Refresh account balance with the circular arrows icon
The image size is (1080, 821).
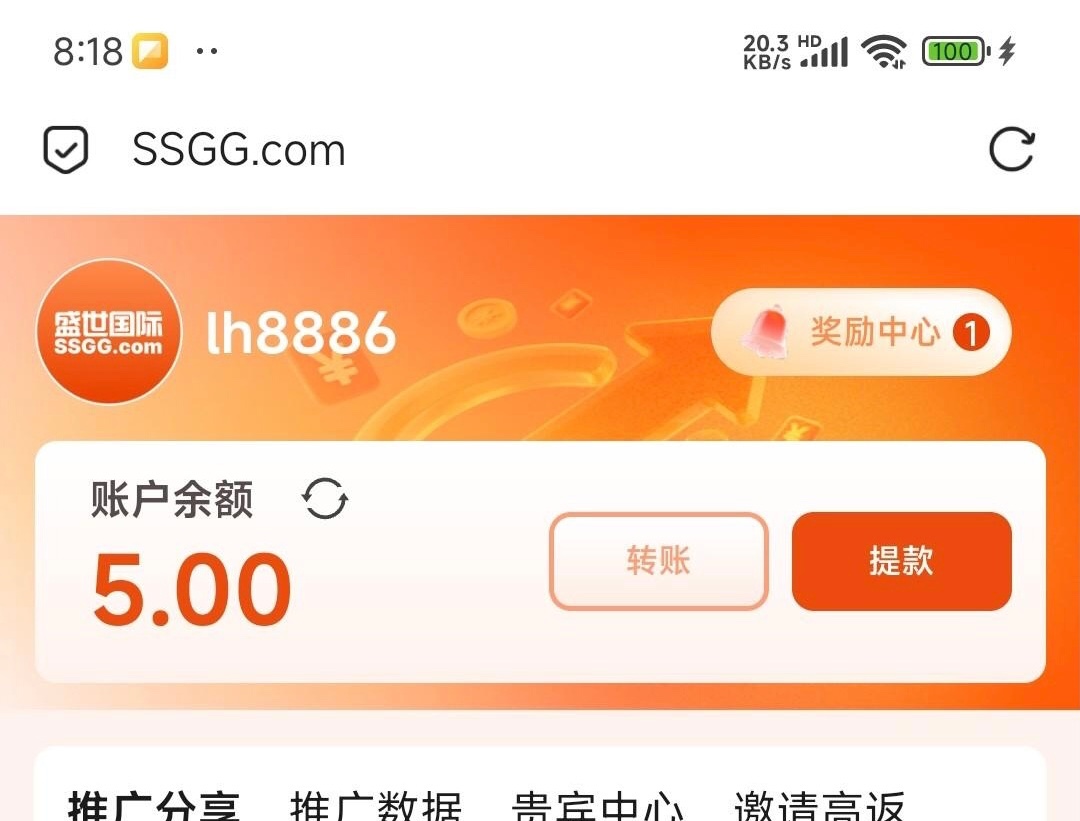pyautogui.click(x=325, y=499)
